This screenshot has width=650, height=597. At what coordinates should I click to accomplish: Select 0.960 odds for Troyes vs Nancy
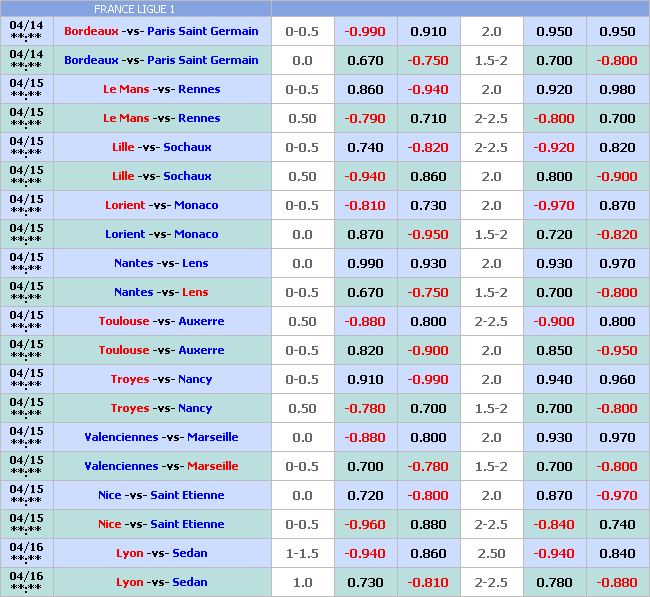[617, 379]
